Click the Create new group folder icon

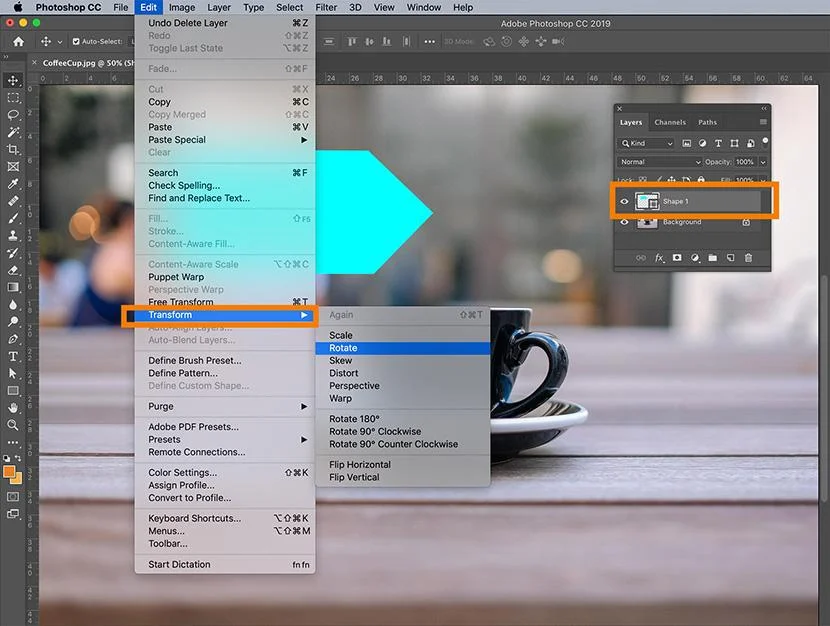(x=712, y=258)
